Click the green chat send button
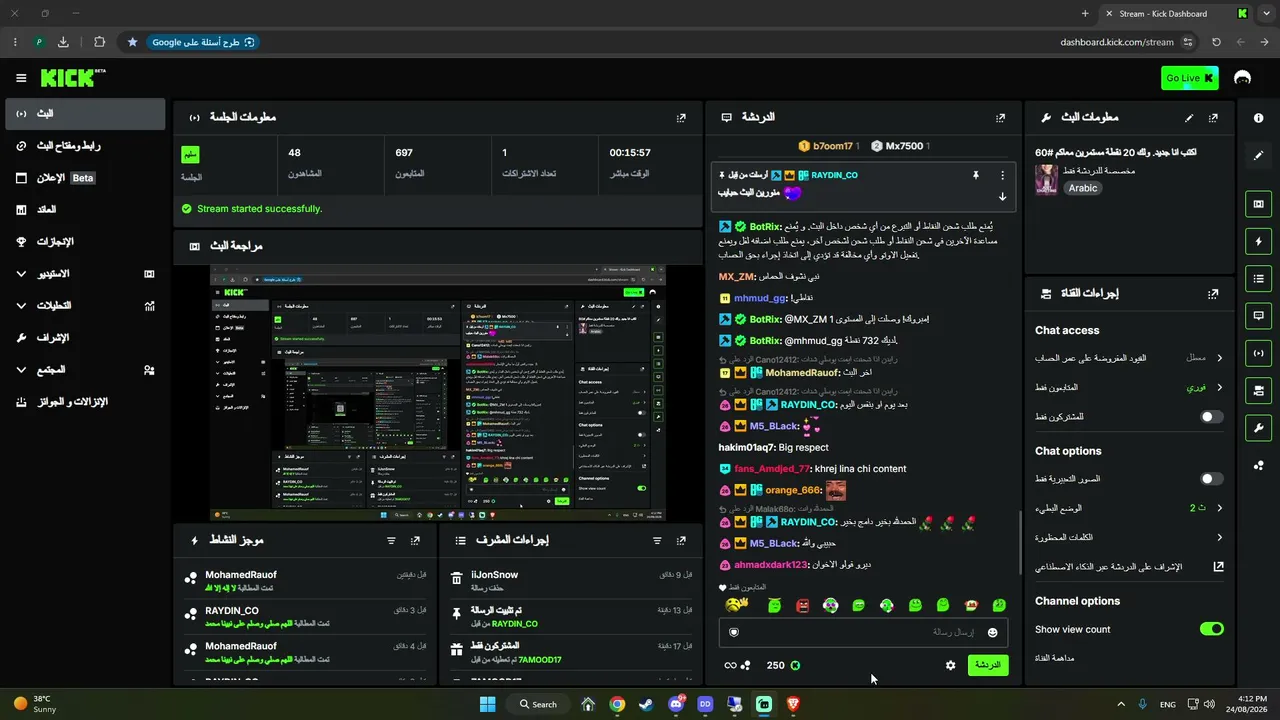This screenshot has height=720, width=1280. point(988,665)
